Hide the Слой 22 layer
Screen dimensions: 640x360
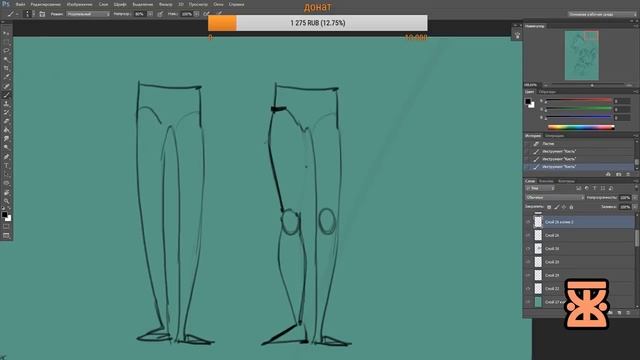pos(528,288)
